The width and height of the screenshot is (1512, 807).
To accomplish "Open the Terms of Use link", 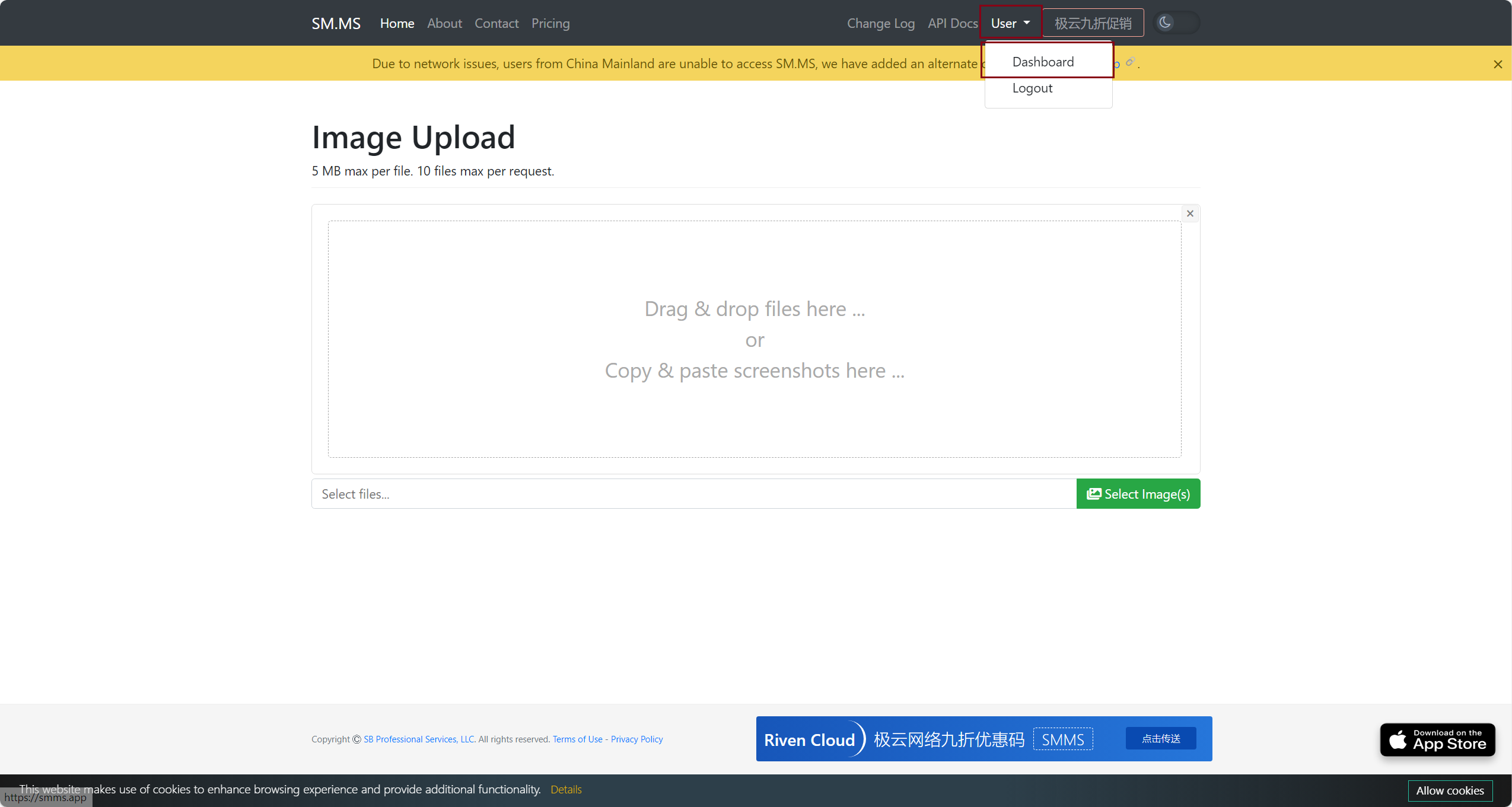I will click(577, 739).
